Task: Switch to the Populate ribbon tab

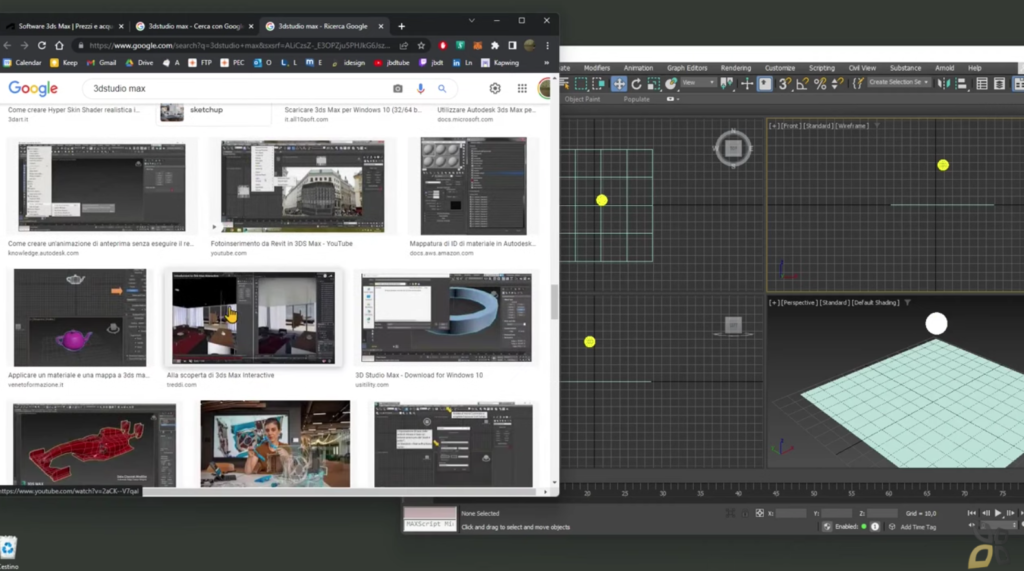Action: (x=637, y=99)
